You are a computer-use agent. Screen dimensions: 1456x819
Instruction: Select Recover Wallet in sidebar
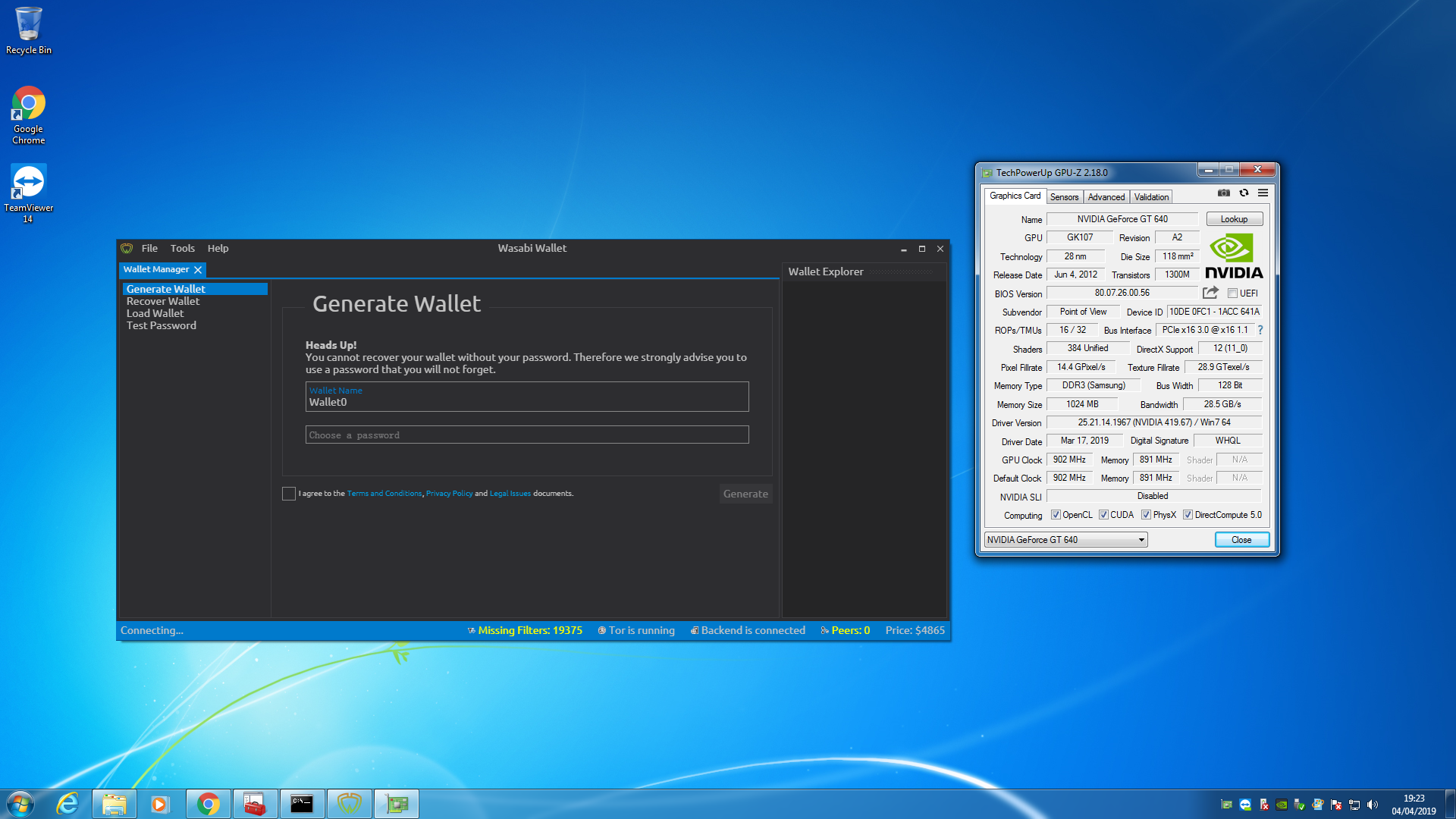[163, 301]
